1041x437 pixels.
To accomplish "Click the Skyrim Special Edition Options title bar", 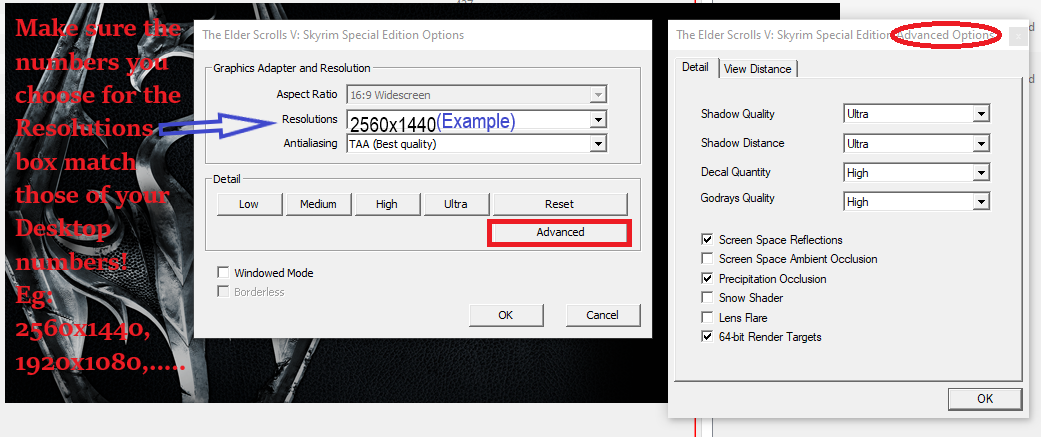I will coord(423,35).
